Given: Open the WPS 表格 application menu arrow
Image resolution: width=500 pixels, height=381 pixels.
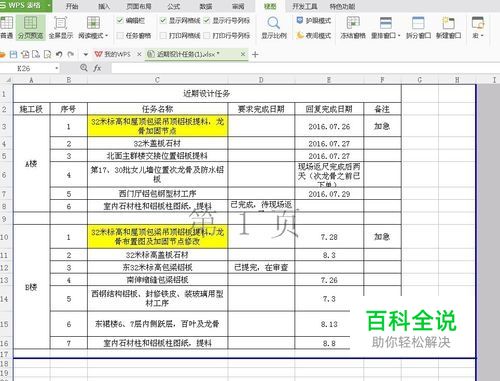Looking at the screenshot, I should 49,6.
